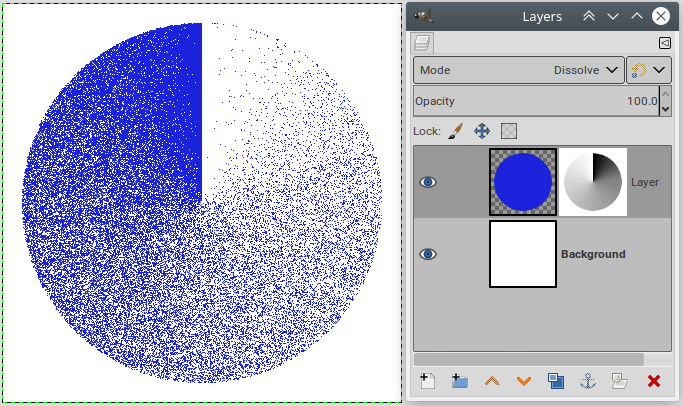The height and width of the screenshot is (406, 683).
Task: Create a new layer group icon
Action: click(x=460, y=381)
